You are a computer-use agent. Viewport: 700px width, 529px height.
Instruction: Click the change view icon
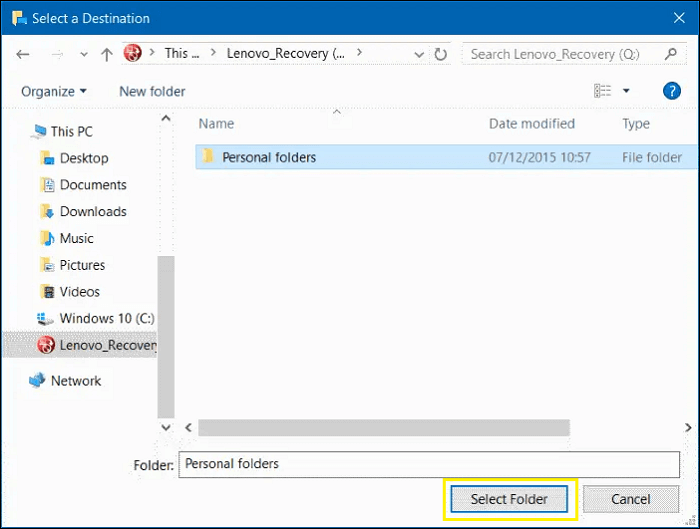[602, 91]
